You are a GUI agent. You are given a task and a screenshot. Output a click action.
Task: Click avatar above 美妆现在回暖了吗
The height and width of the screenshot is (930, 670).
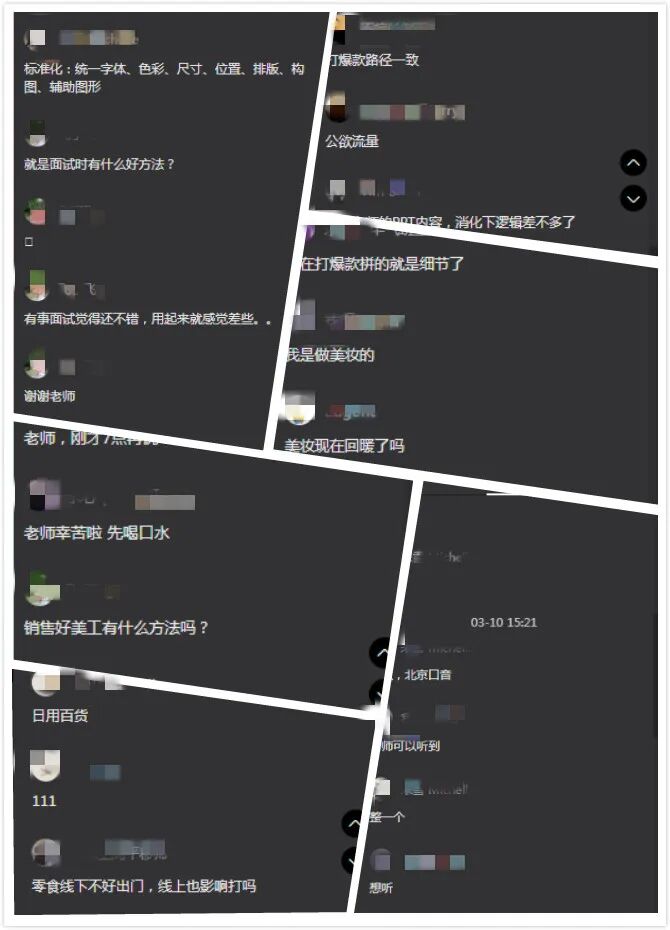(x=298, y=409)
